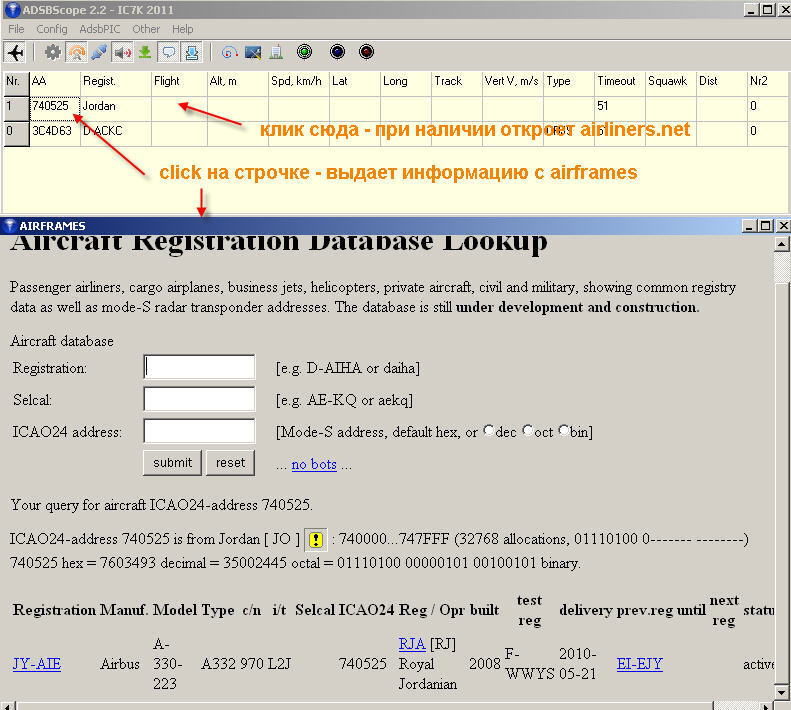
Task: Click the D-ACKC registration cell
Action: pos(116,133)
